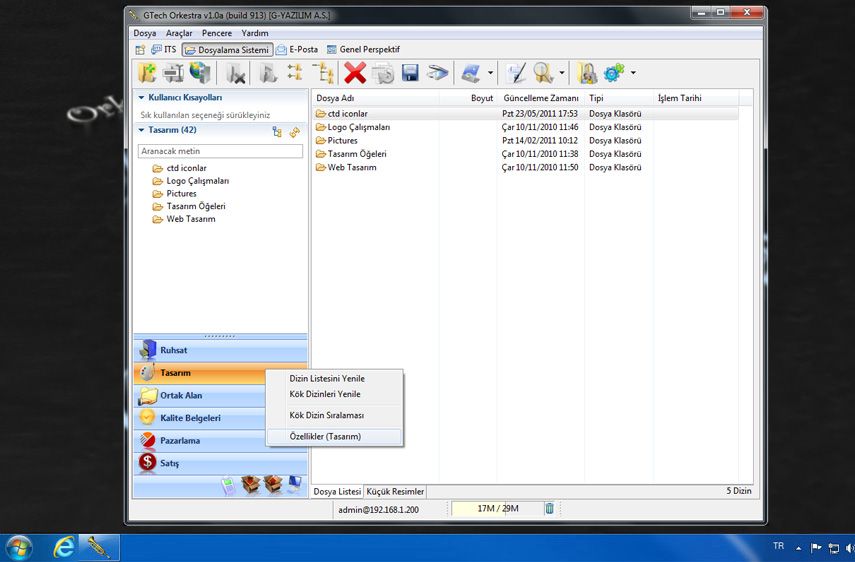Select Web Tasarım folder in left tree
This screenshot has height=562, width=855.
(x=190, y=219)
